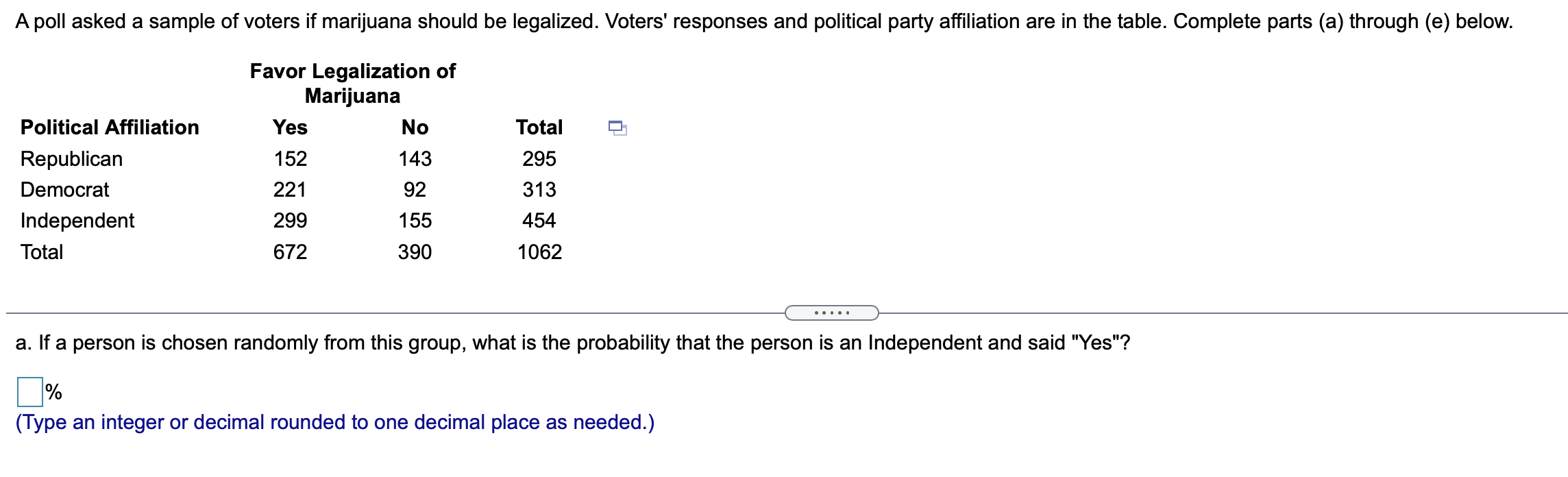Click the No total 390 cell
Screen dimensions: 1568x477
click(x=415, y=252)
